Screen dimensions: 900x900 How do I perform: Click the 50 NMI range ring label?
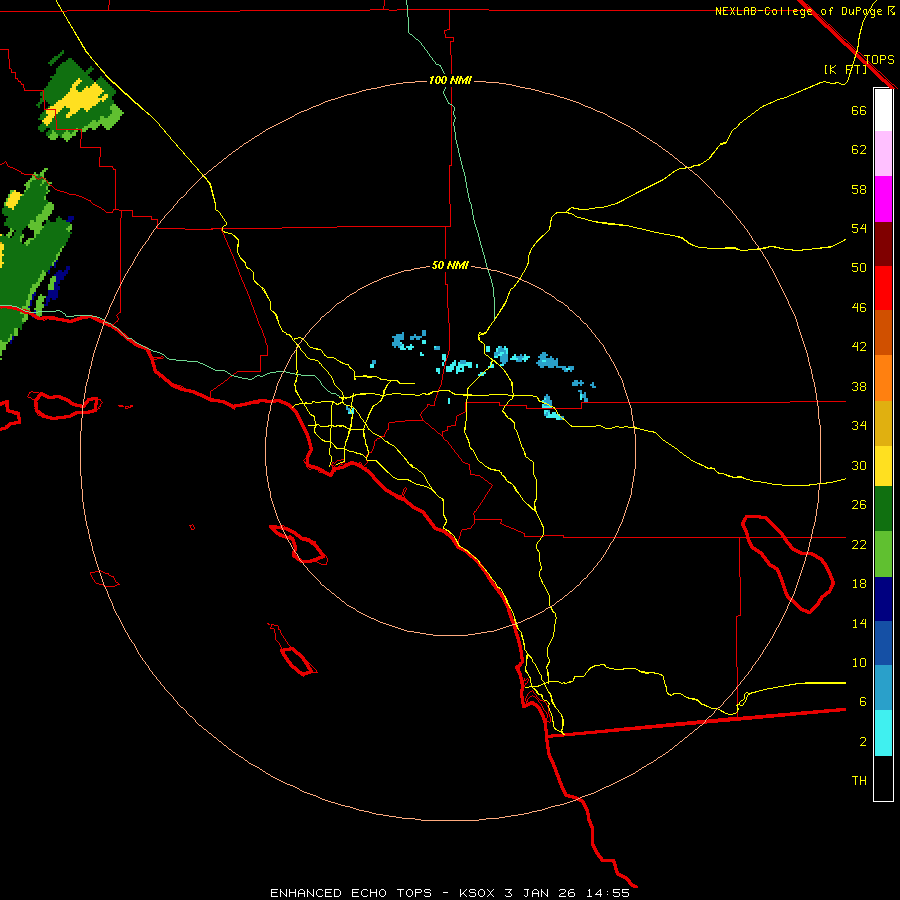(450, 265)
